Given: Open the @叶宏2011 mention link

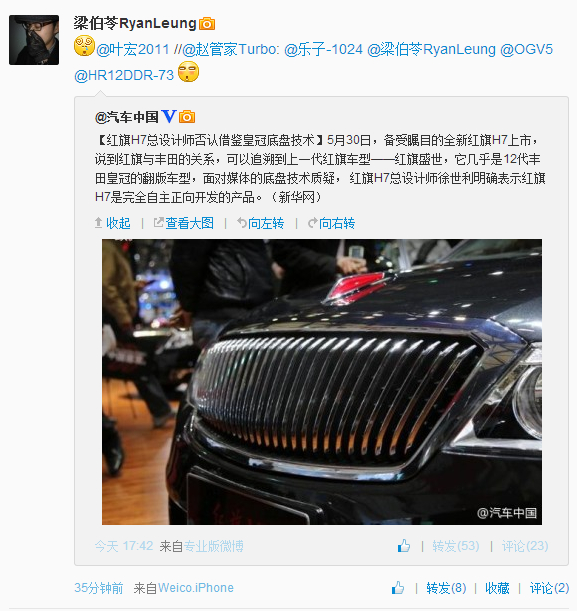Looking at the screenshot, I should click(x=132, y=49).
